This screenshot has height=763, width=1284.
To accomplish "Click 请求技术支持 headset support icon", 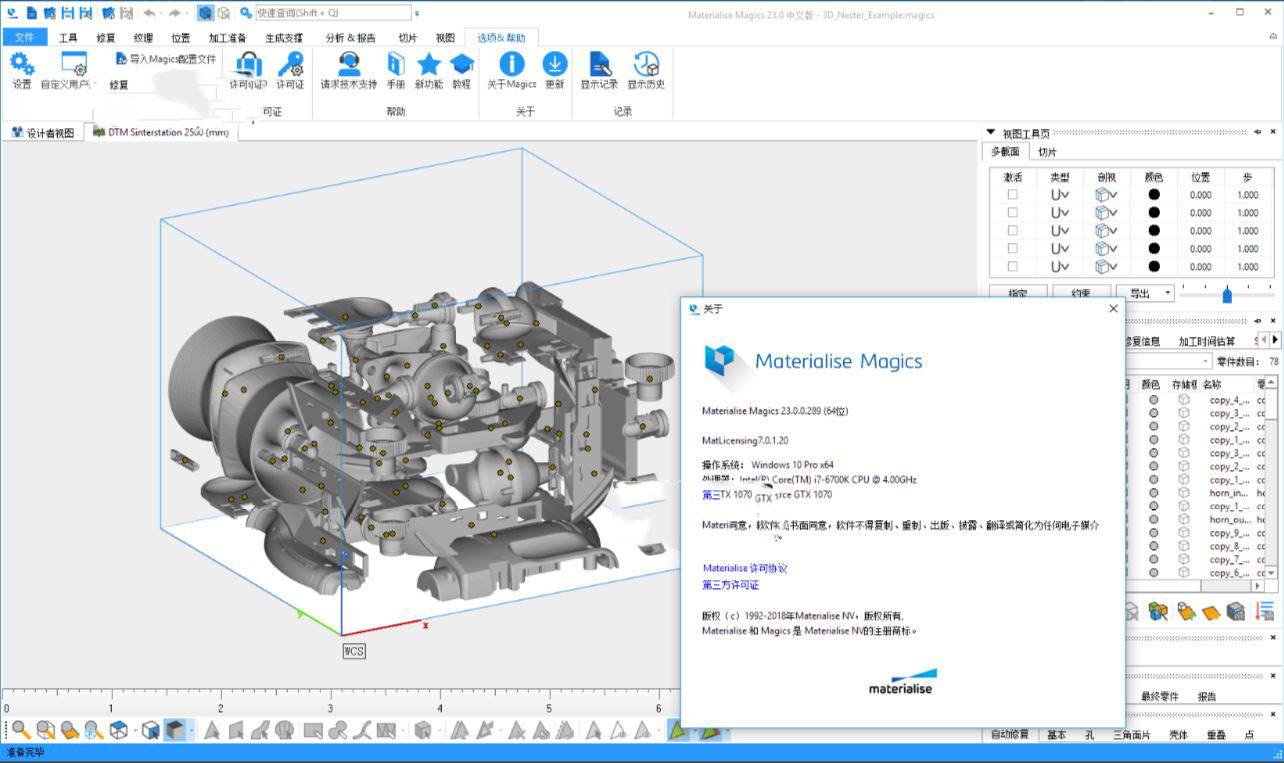I will (349, 64).
